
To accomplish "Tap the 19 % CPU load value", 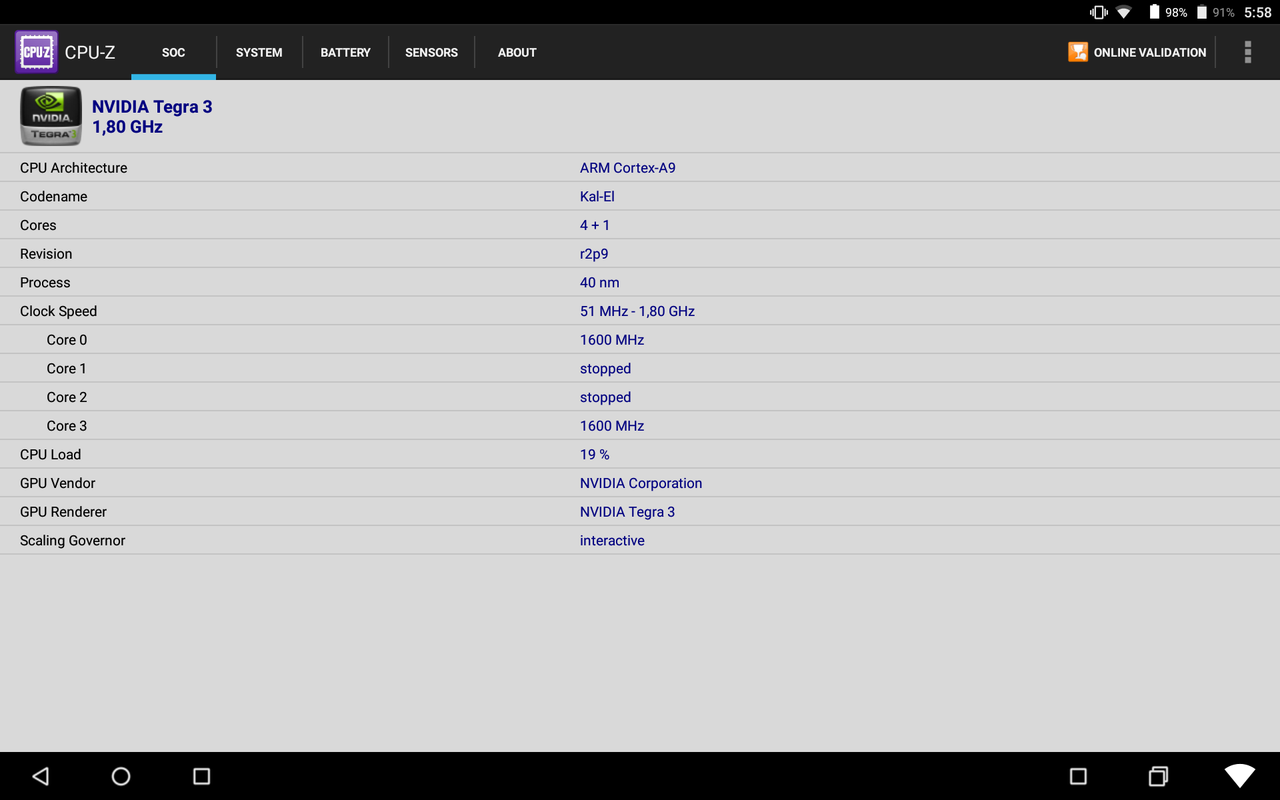I will pyautogui.click(x=595, y=455).
